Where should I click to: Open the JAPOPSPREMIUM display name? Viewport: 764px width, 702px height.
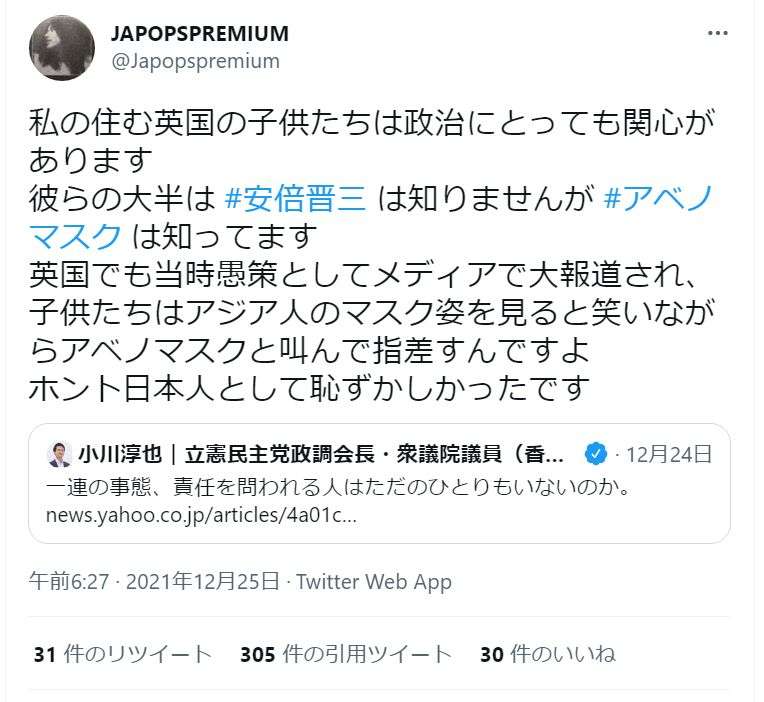[x=200, y=34]
